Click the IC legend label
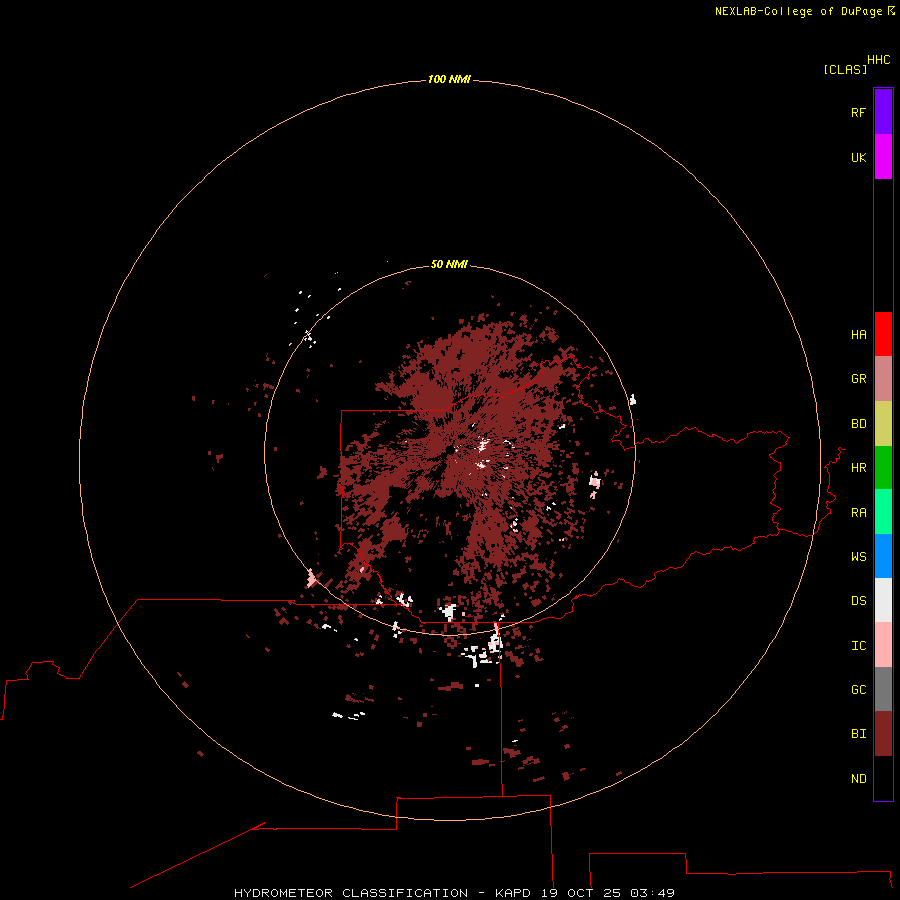This screenshot has height=900, width=900. coord(858,646)
